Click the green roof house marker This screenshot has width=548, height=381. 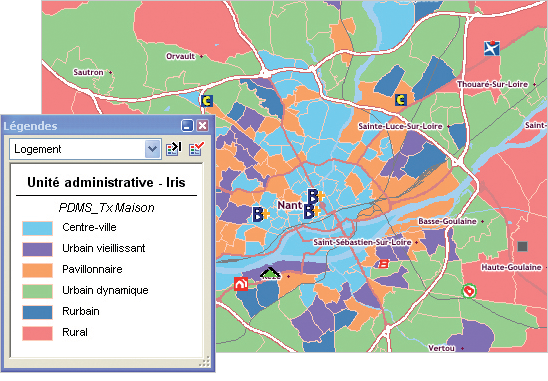[271, 274]
